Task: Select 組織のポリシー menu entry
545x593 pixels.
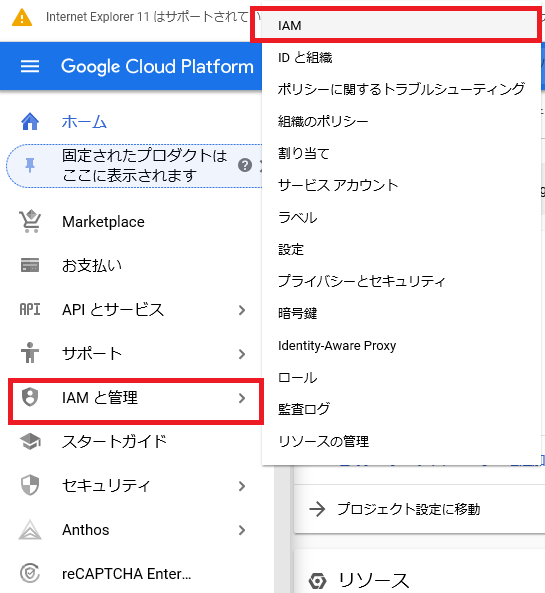Action: point(401,121)
